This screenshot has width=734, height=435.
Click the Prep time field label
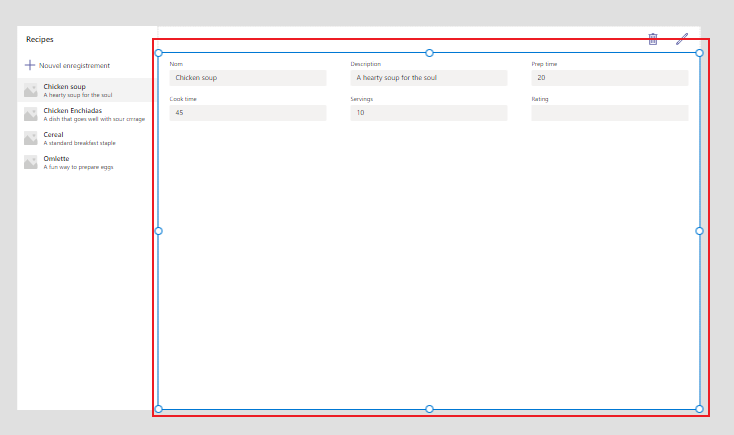click(544, 64)
